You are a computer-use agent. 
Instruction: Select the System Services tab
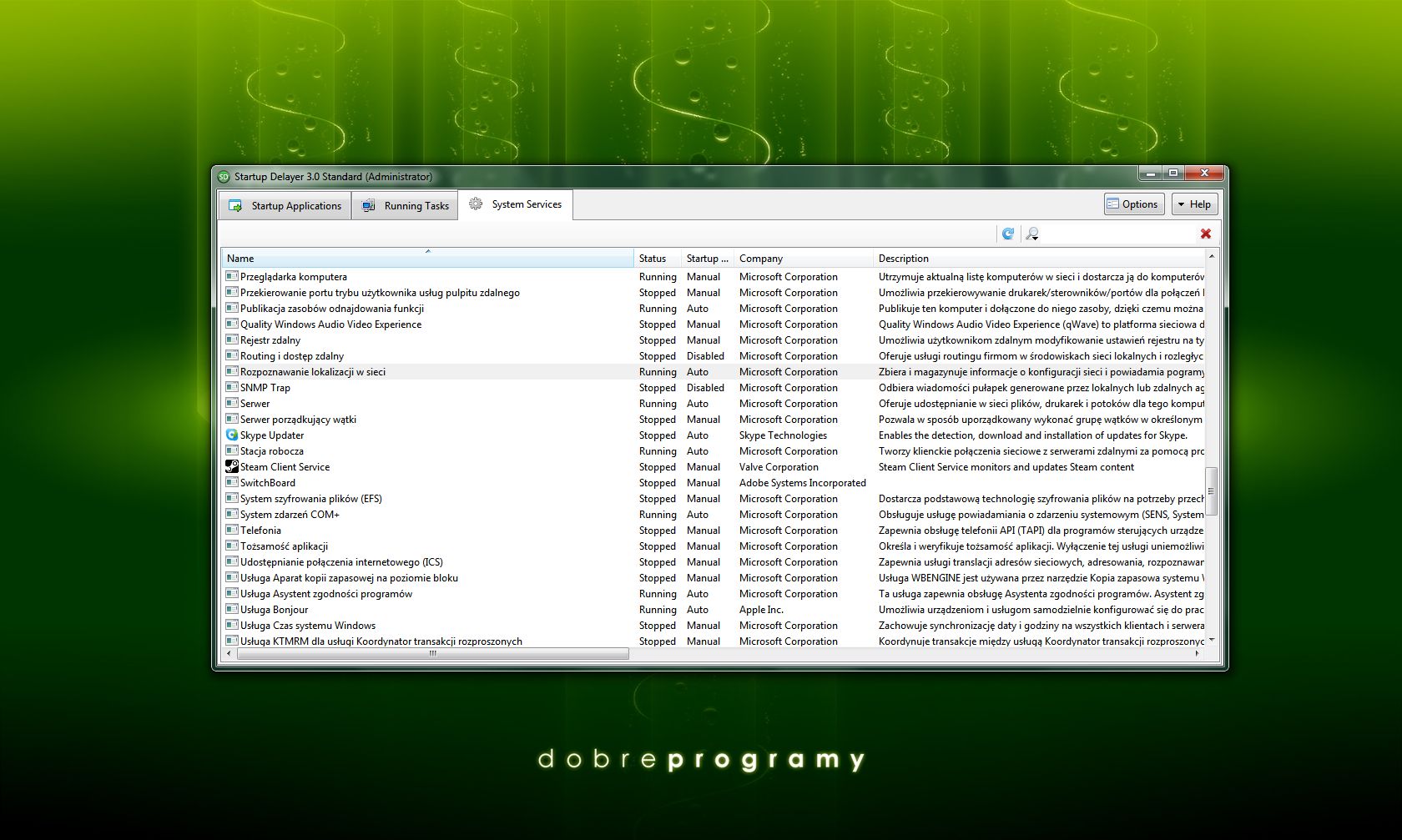[x=516, y=204]
